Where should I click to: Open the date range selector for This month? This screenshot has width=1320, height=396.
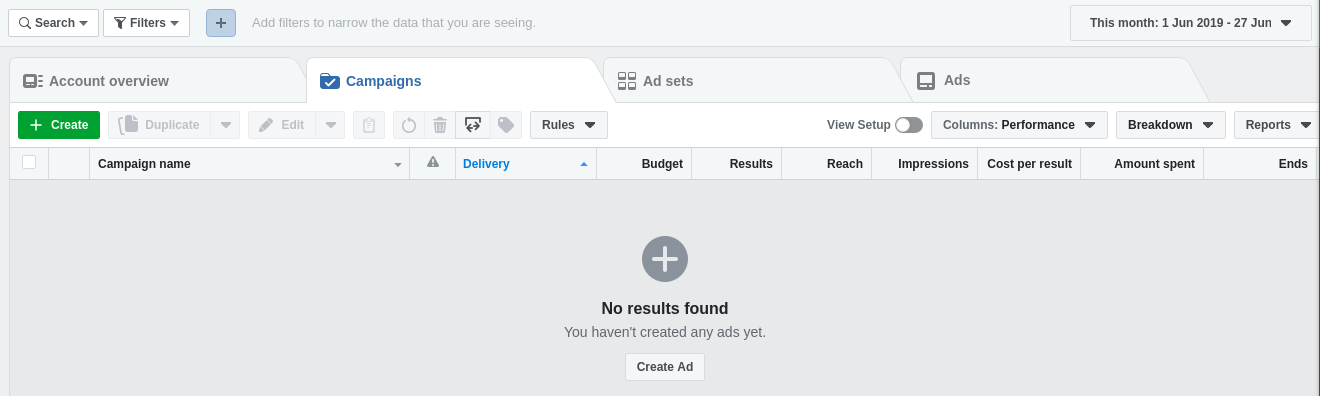(1191, 23)
